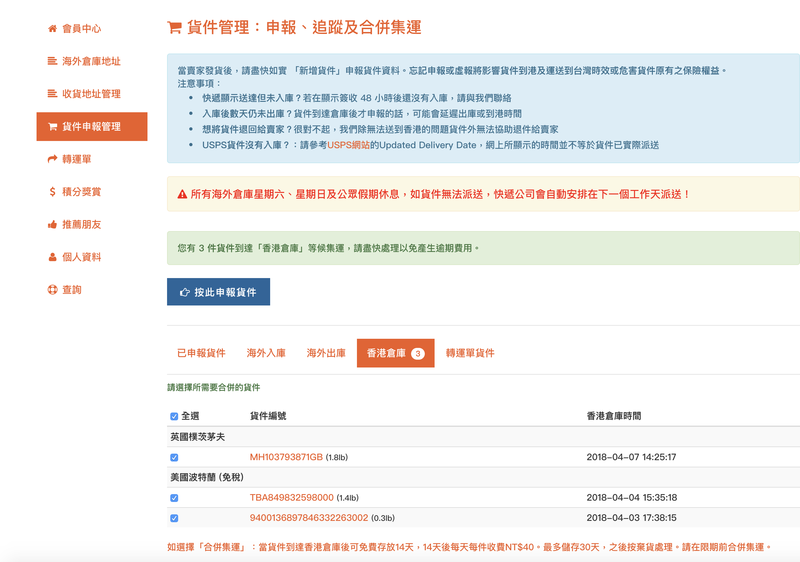This screenshot has height=562, width=800.
Task: Click the globe icon beside 查詢
Action: pos(52,289)
